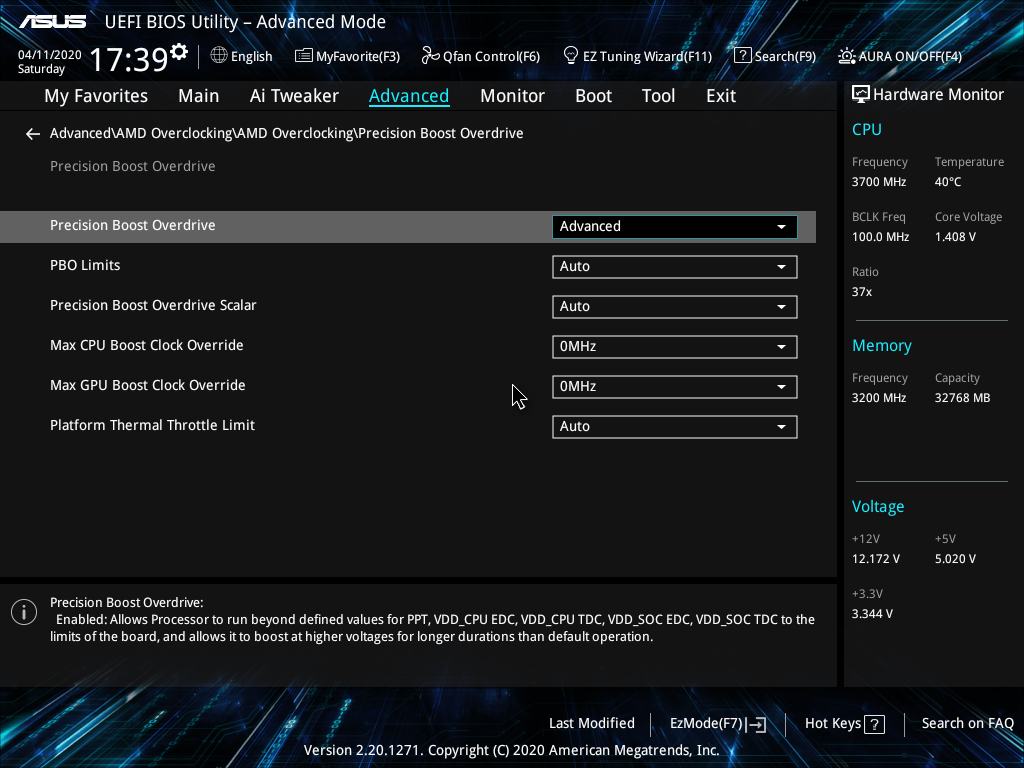This screenshot has height=768, width=1024.
Task: Click the information icon in the help panel
Action: point(24,612)
